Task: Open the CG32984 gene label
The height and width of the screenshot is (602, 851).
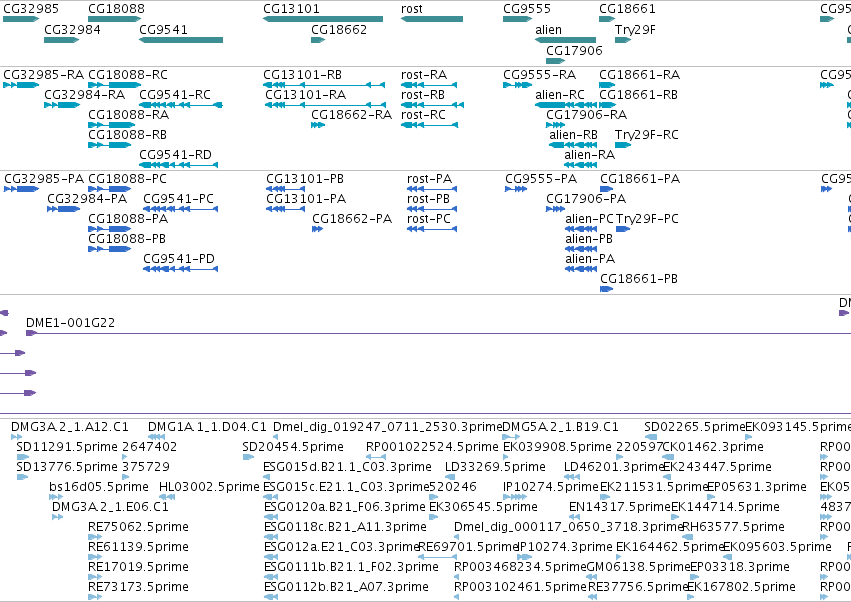Action: point(72,29)
